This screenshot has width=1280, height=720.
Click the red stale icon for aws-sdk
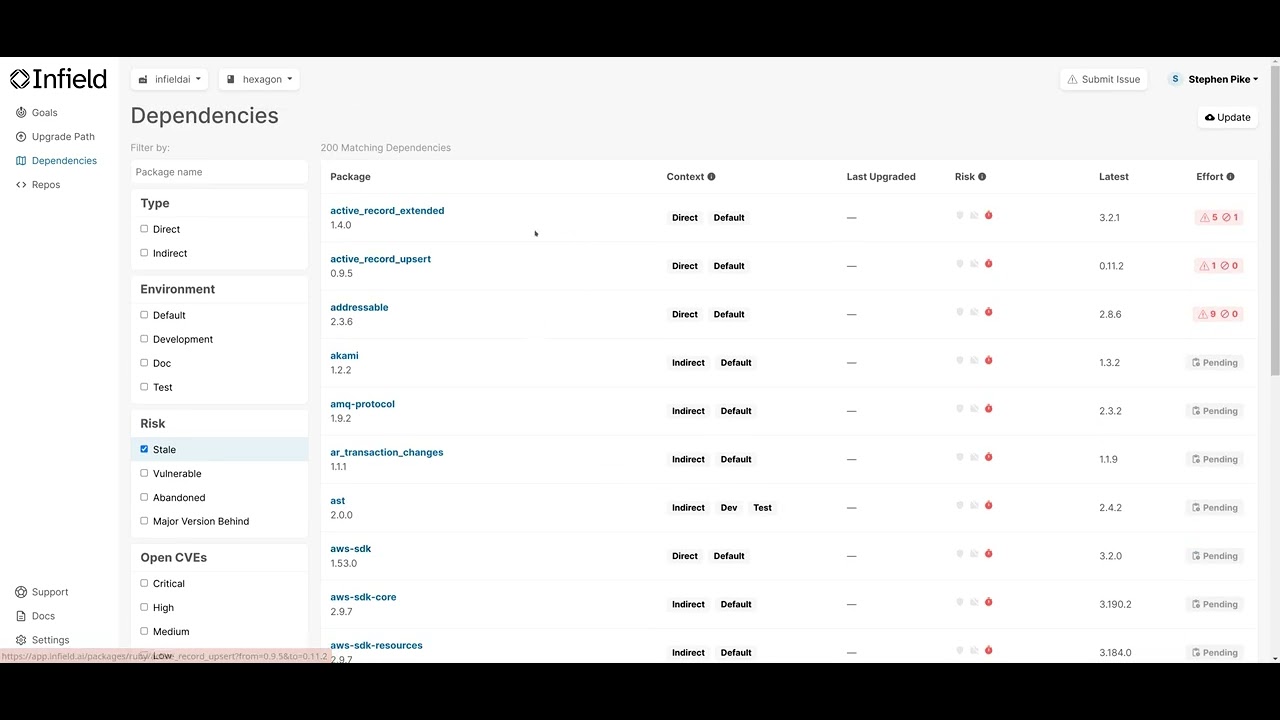click(x=988, y=553)
